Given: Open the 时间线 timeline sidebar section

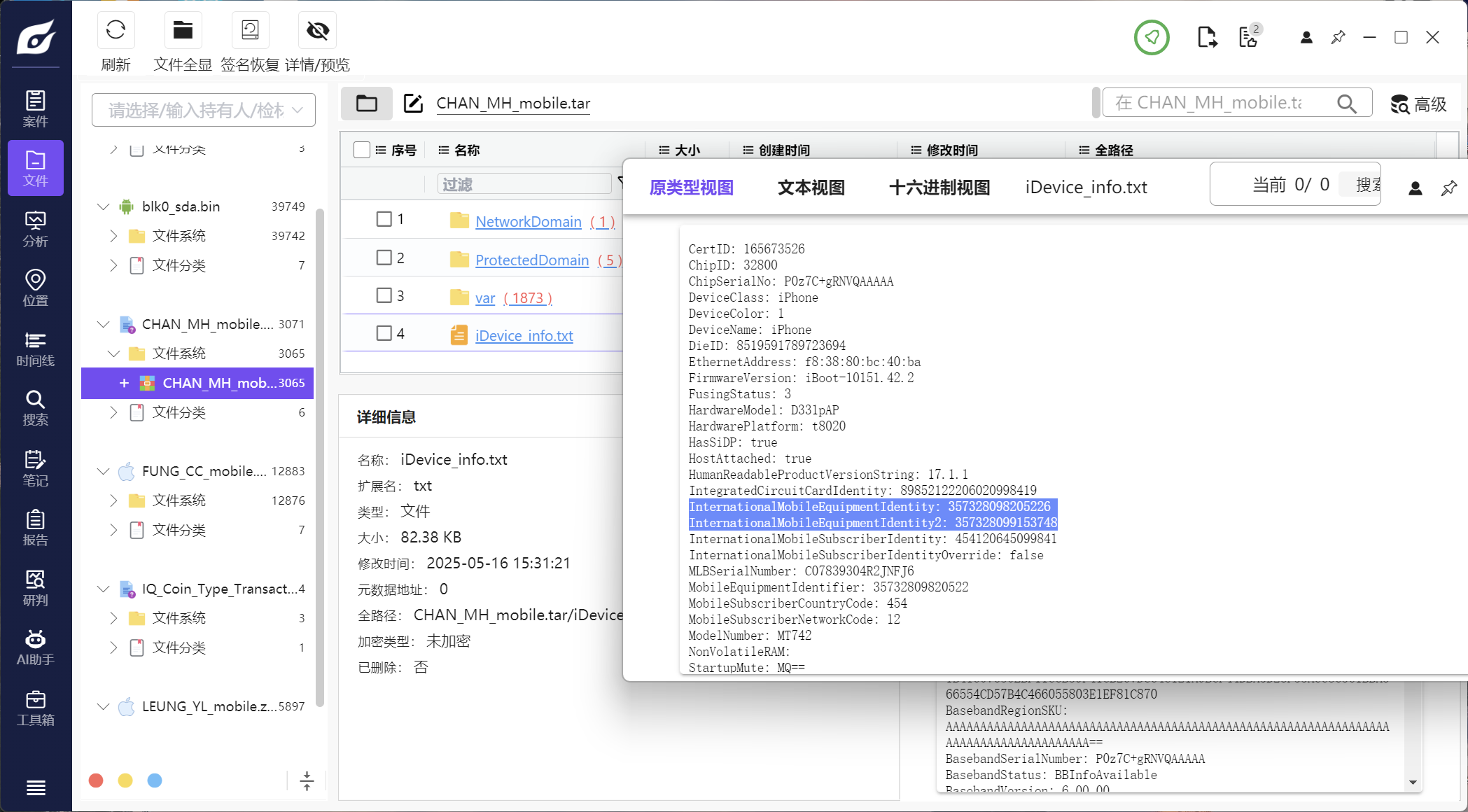Looking at the screenshot, I should coord(36,348).
